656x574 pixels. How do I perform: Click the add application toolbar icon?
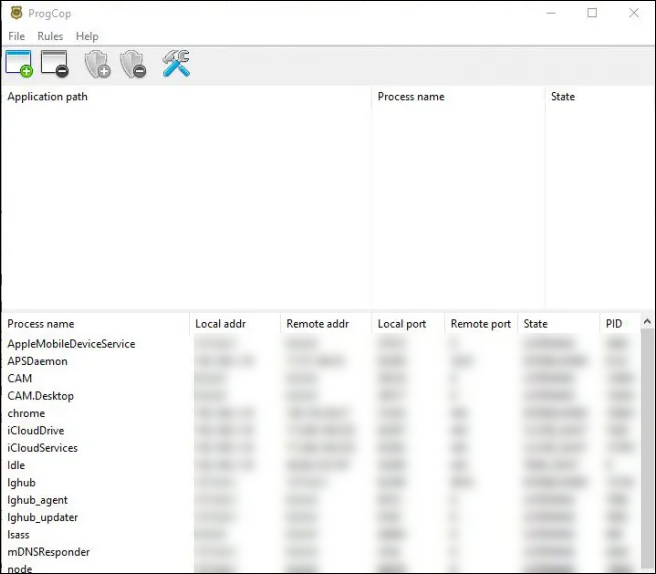pyautogui.click(x=19, y=64)
